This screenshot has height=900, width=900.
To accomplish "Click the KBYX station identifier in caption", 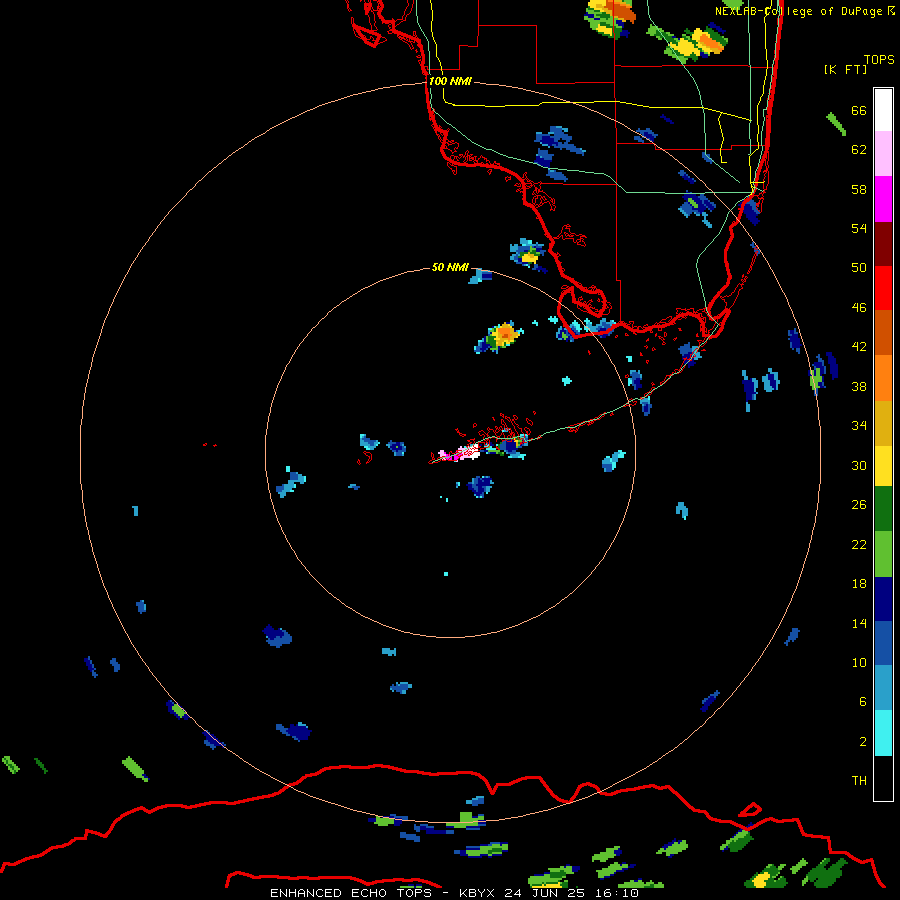I will pos(476,893).
